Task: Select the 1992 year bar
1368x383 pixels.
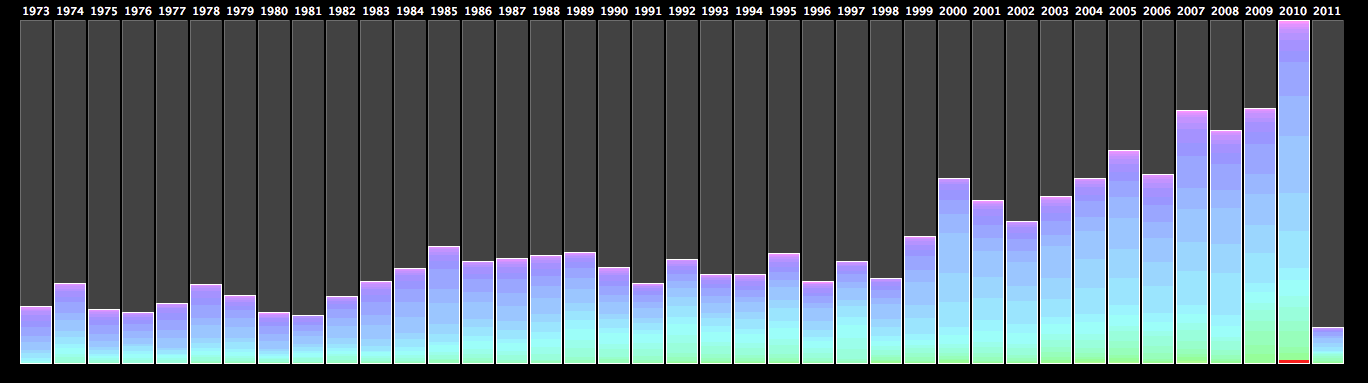Action: 682,311
